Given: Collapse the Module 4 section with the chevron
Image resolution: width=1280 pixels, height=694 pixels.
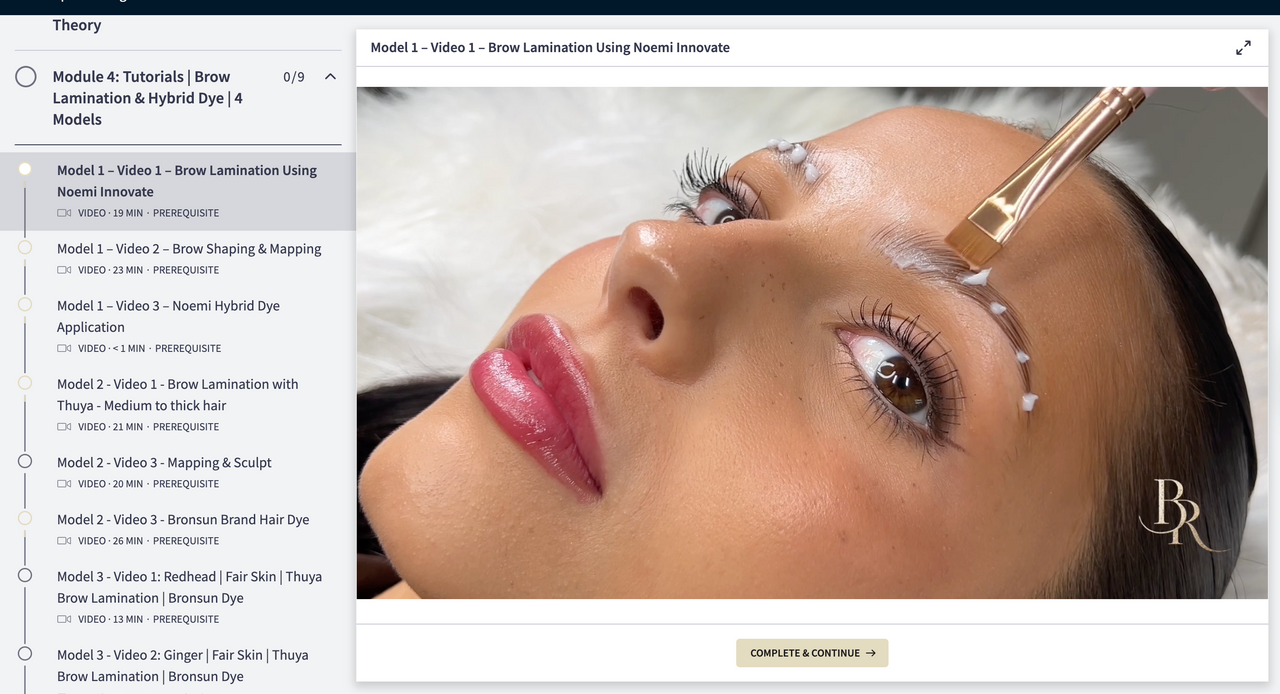Looking at the screenshot, I should [330, 77].
